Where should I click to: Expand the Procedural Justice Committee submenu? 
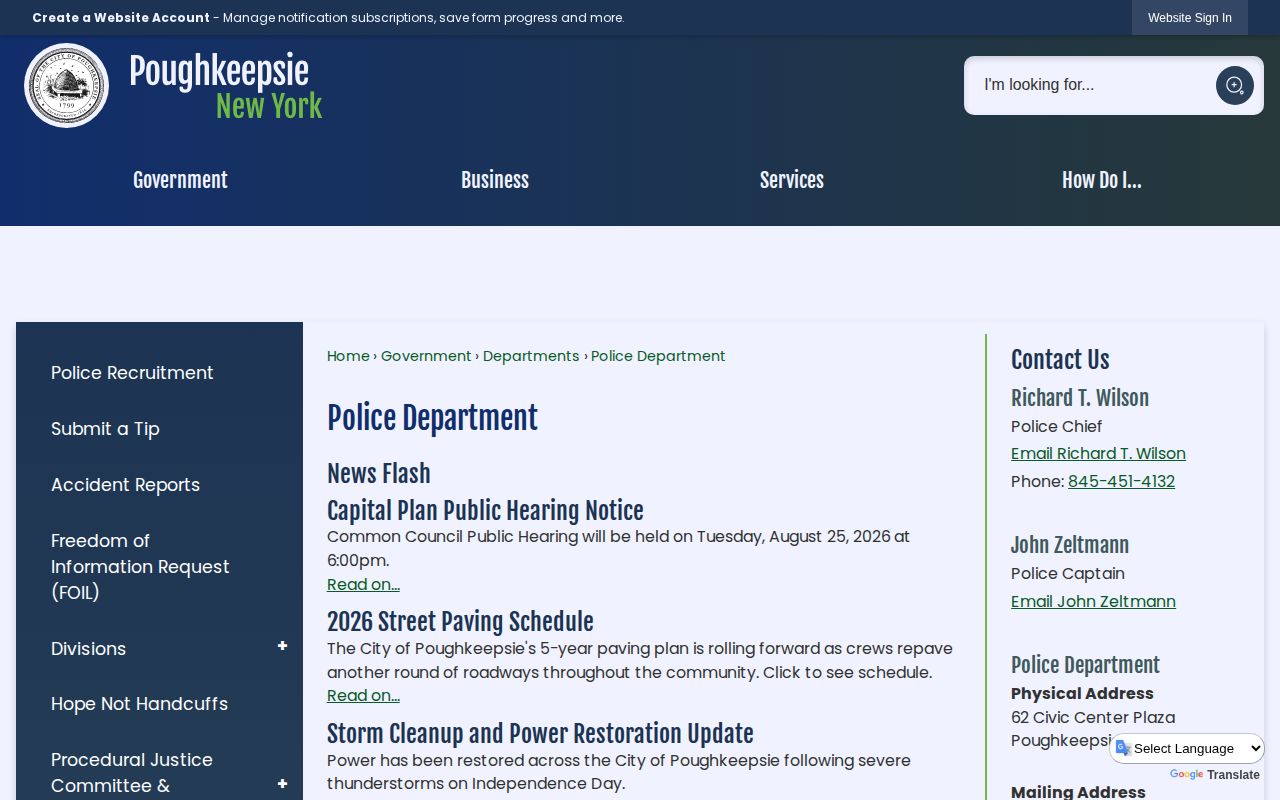click(282, 784)
